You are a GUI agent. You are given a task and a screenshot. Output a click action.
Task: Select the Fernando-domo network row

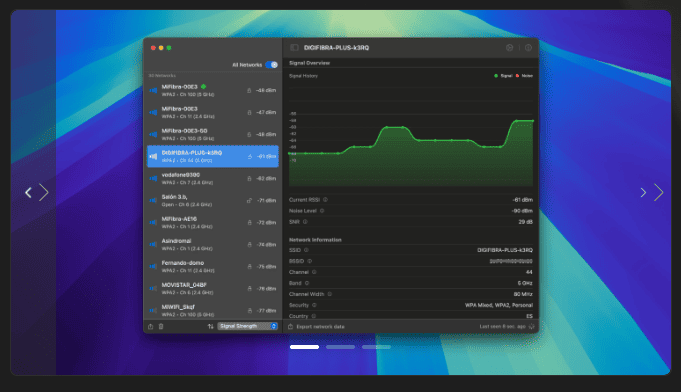(x=213, y=267)
